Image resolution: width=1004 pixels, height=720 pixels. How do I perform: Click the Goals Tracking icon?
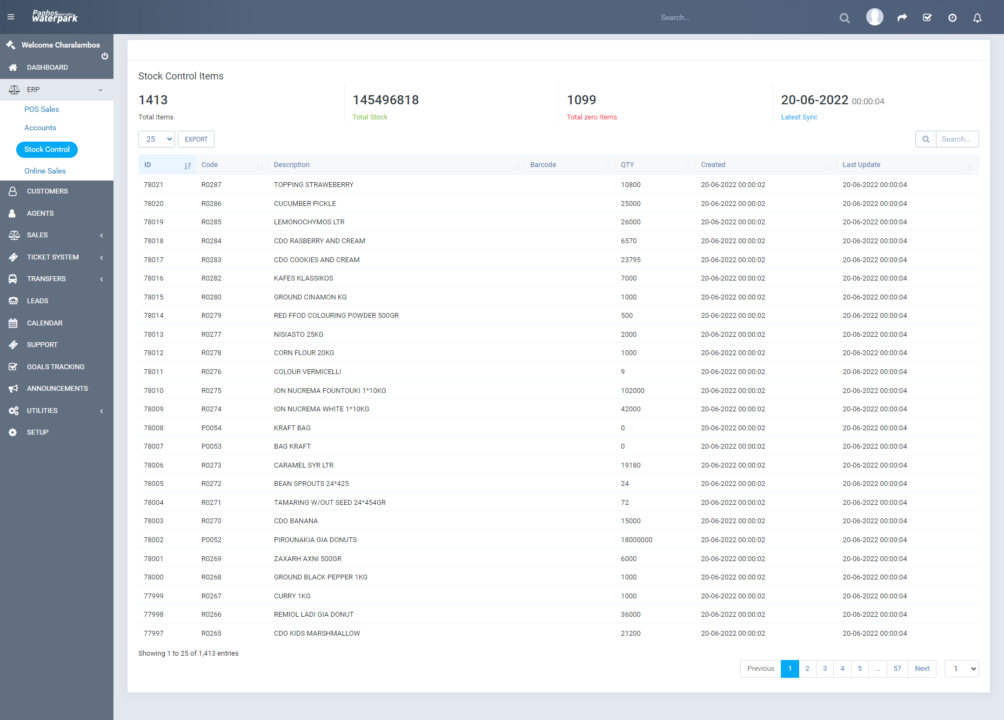coord(13,366)
